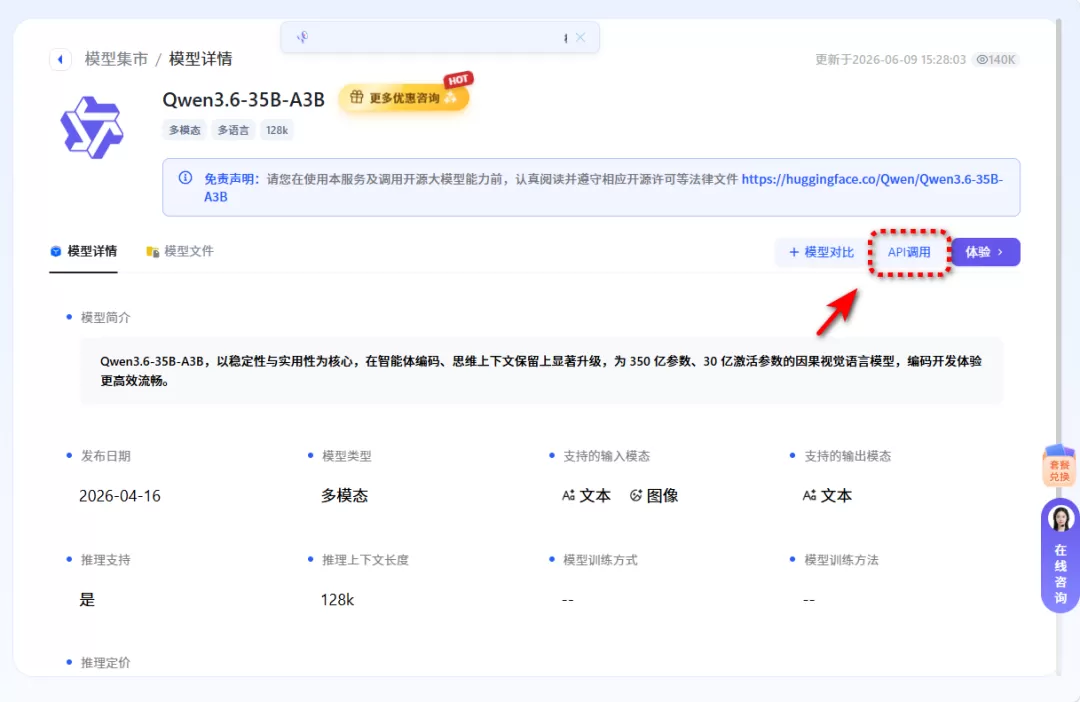Click the Qwen model logo
The width and height of the screenshot is (1080, 702).
(92, 127)
